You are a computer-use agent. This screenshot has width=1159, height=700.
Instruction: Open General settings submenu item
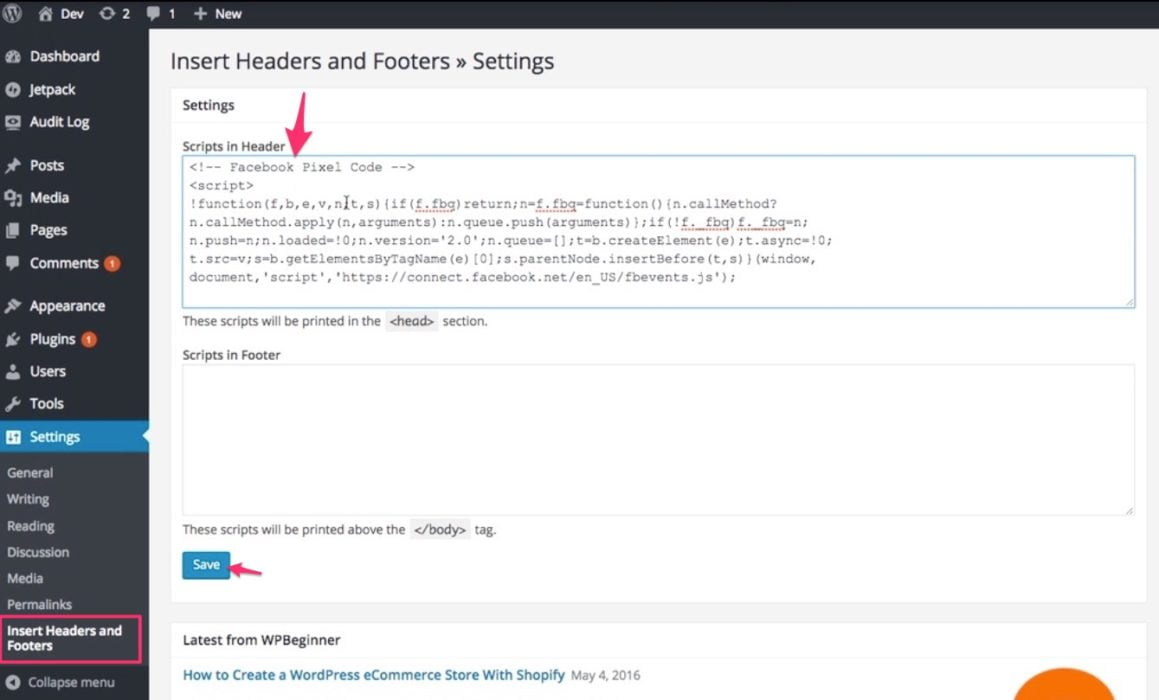click(30, 473)
